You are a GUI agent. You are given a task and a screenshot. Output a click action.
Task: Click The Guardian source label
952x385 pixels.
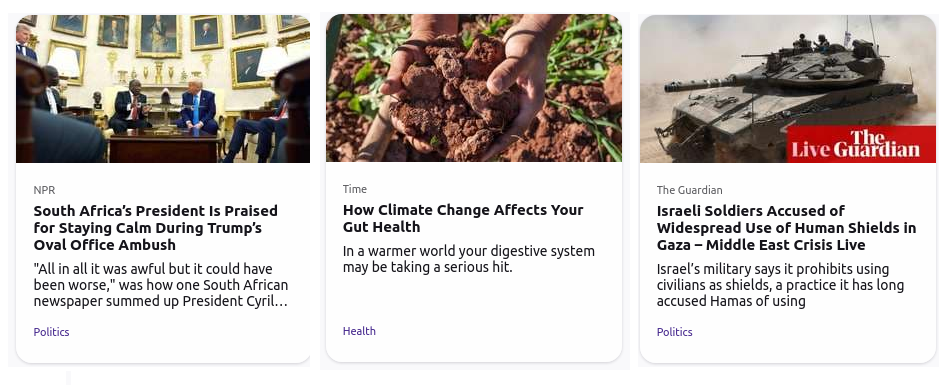click(x=689, y=190)
